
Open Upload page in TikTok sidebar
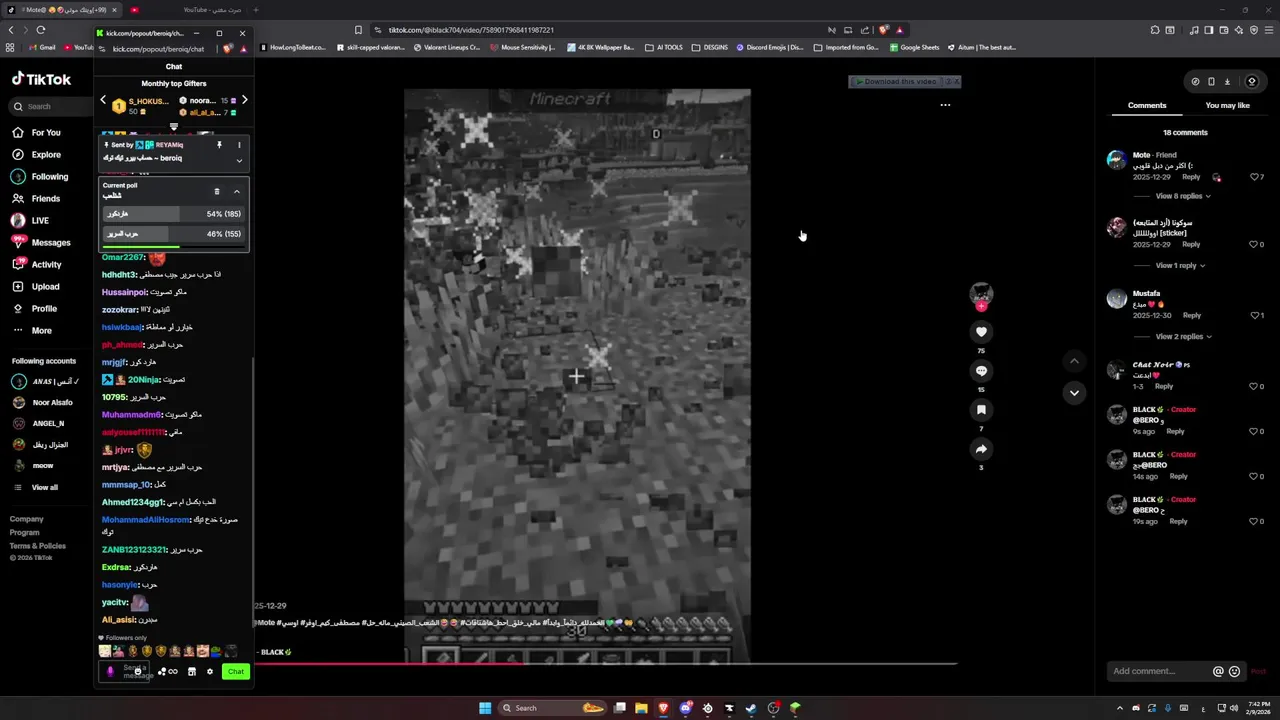pyautogui.click(x=36, y=286)
